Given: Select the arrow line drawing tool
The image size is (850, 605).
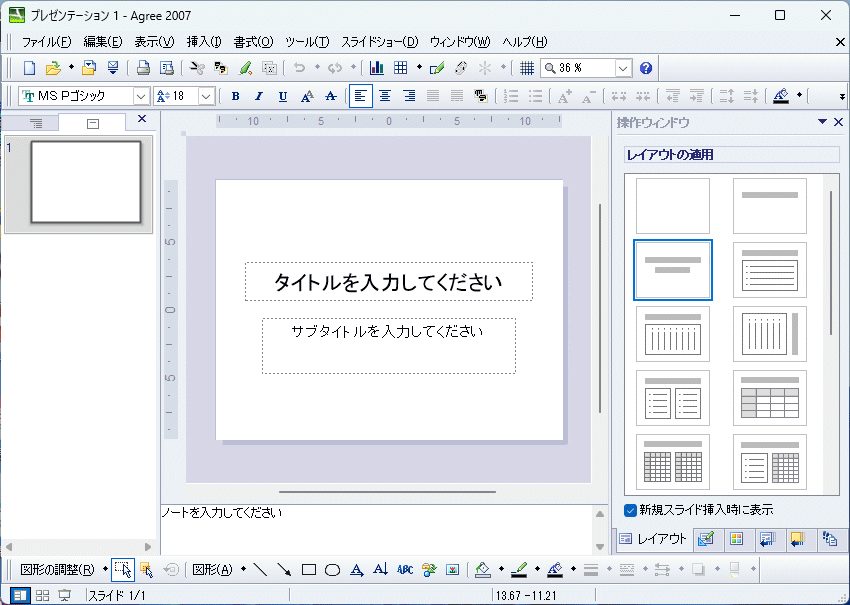Looking at the screenshot, I should [284, 569].
